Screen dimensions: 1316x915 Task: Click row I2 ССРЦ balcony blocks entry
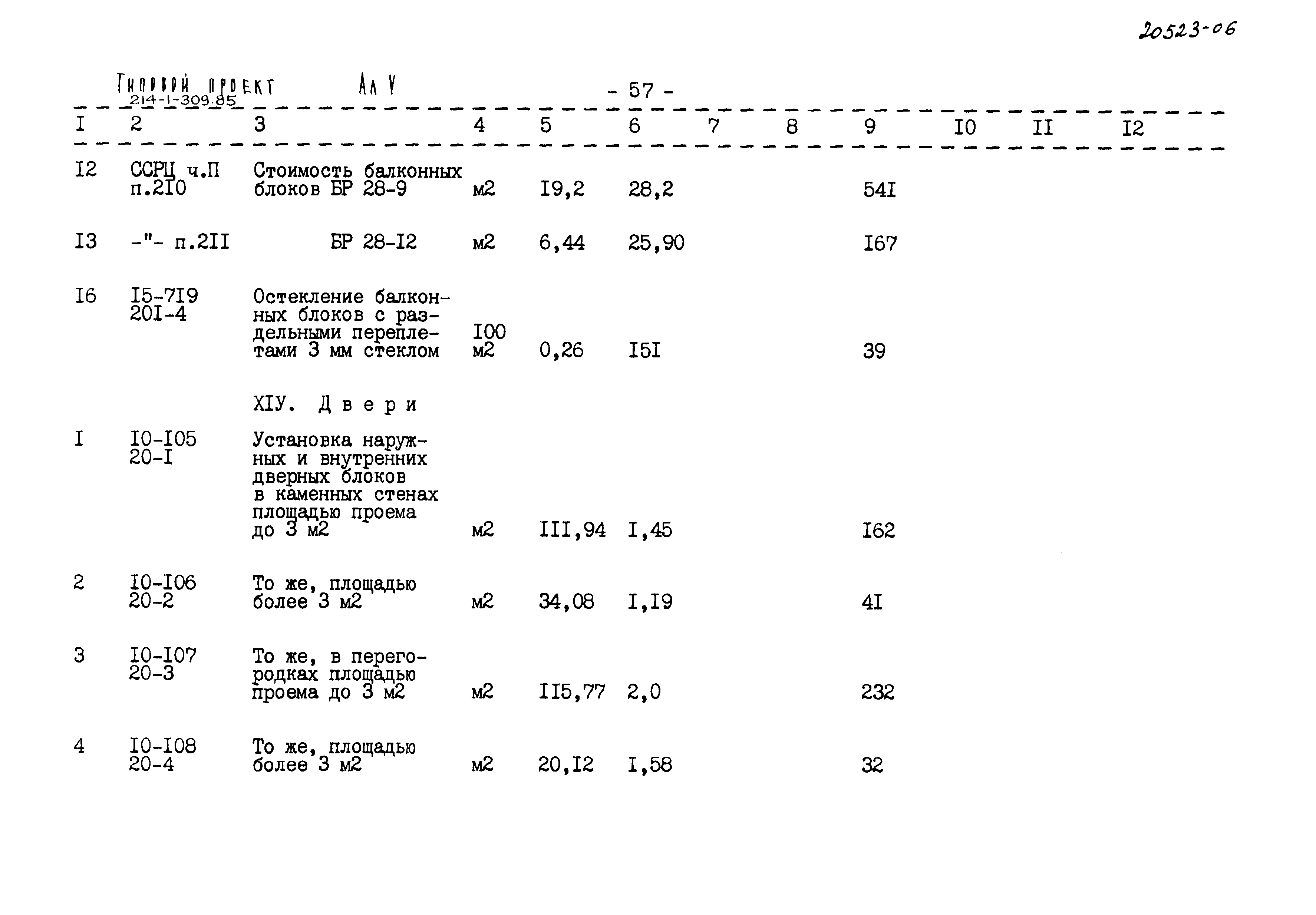[x=400, y=183]
